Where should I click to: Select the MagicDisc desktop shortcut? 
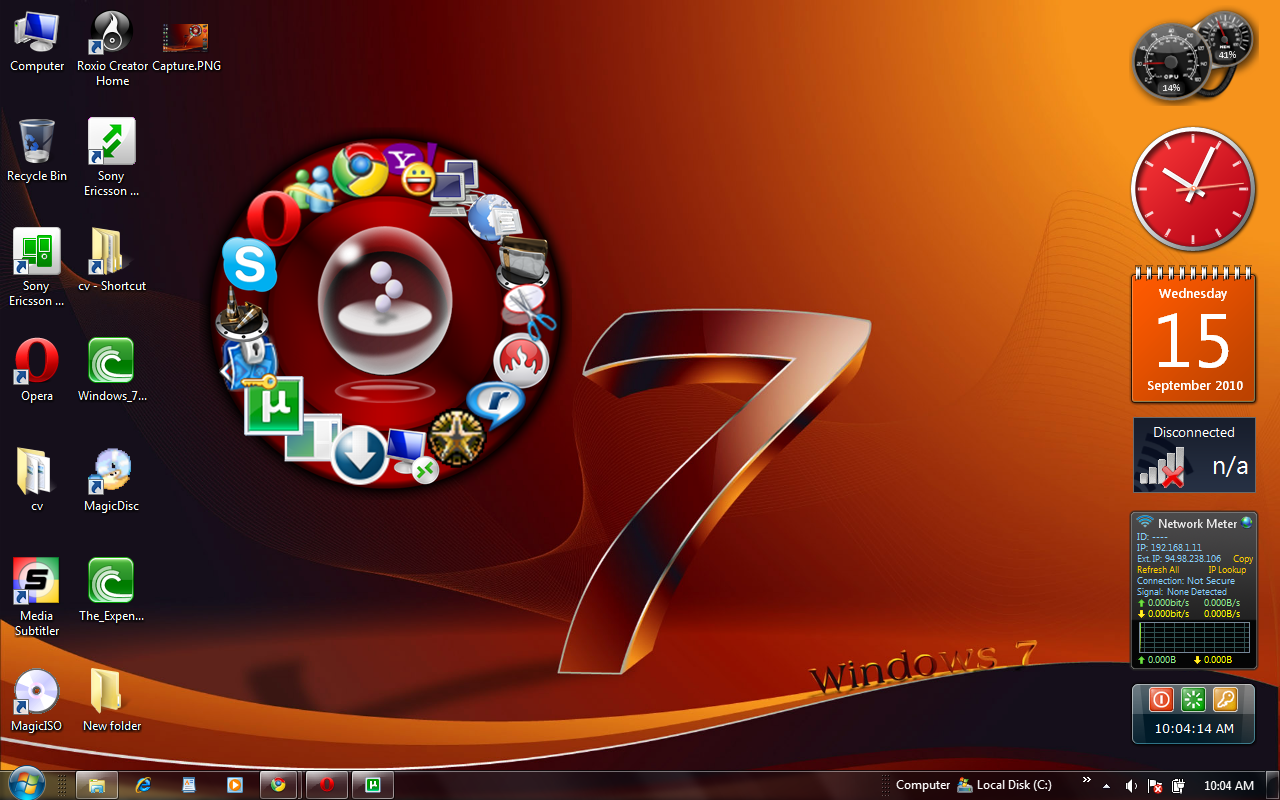click(x=112, y=480)
